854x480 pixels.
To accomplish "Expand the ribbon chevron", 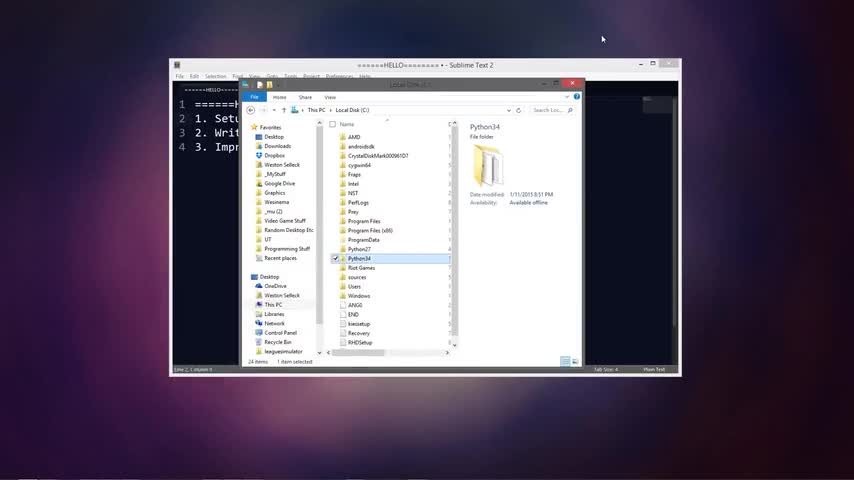I will (567, 96).
